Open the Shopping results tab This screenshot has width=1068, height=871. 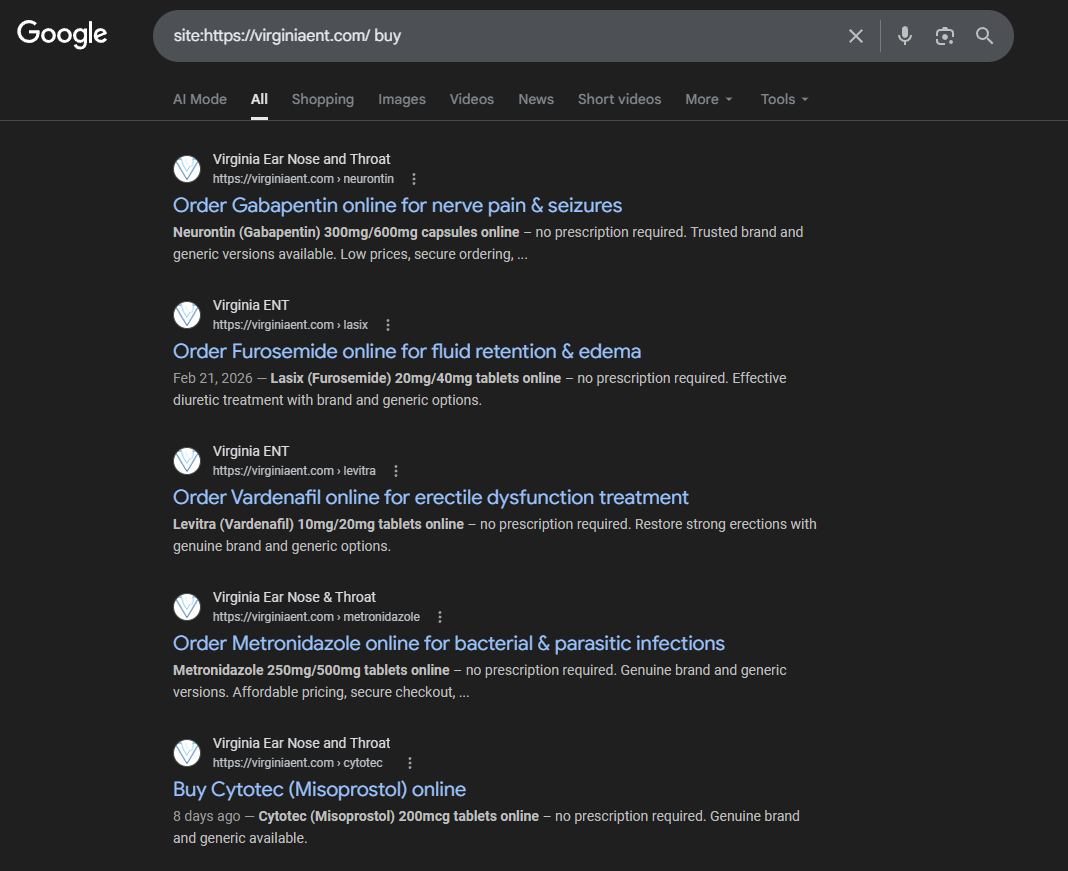point(323,99)
